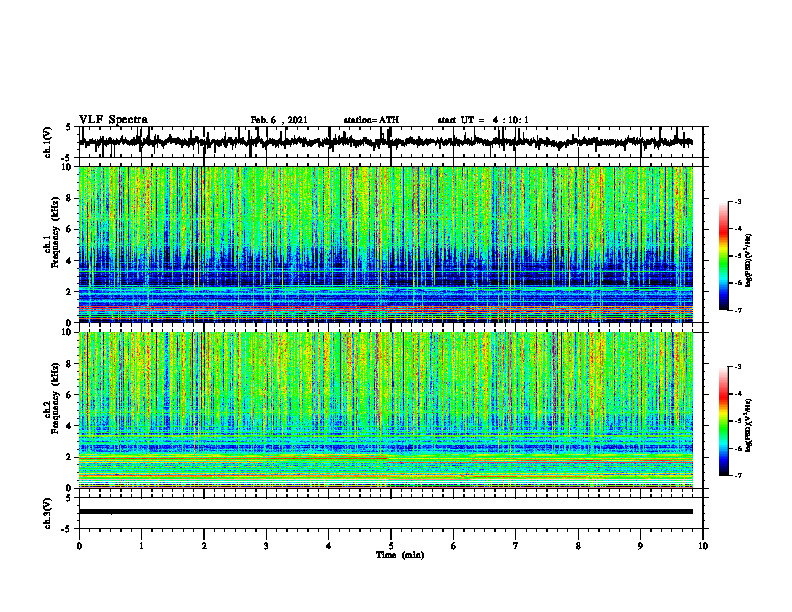792x612 pixels.
Task: Click the "-3" value on ch.1 color bar
Action: [x=738, y=201]
